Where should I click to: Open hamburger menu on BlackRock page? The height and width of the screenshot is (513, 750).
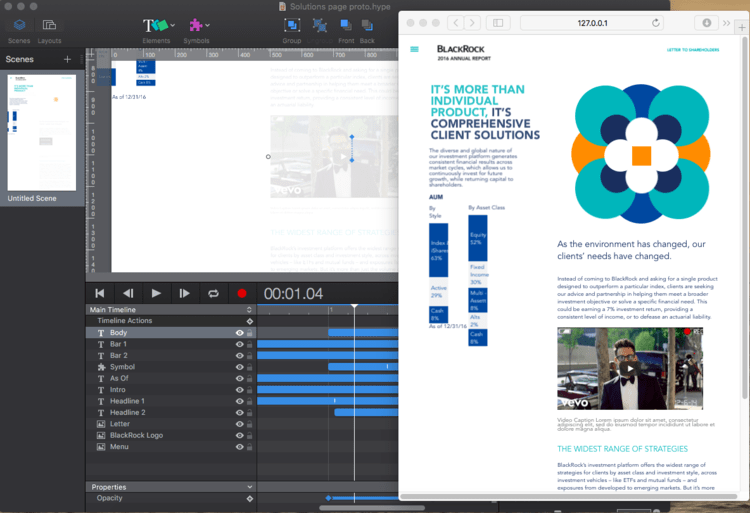[x=414, y=49]
